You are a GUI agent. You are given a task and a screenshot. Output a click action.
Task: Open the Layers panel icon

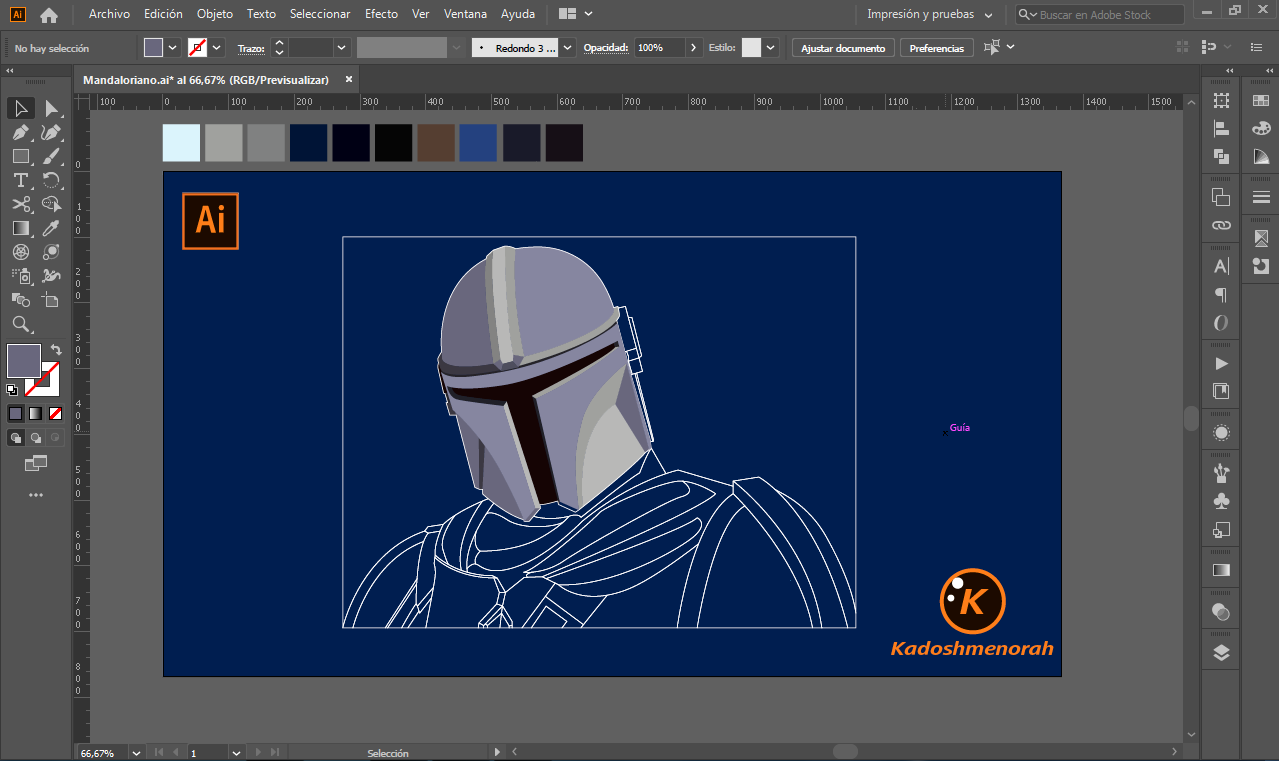pyautogui.click(x=1221, y=653)
